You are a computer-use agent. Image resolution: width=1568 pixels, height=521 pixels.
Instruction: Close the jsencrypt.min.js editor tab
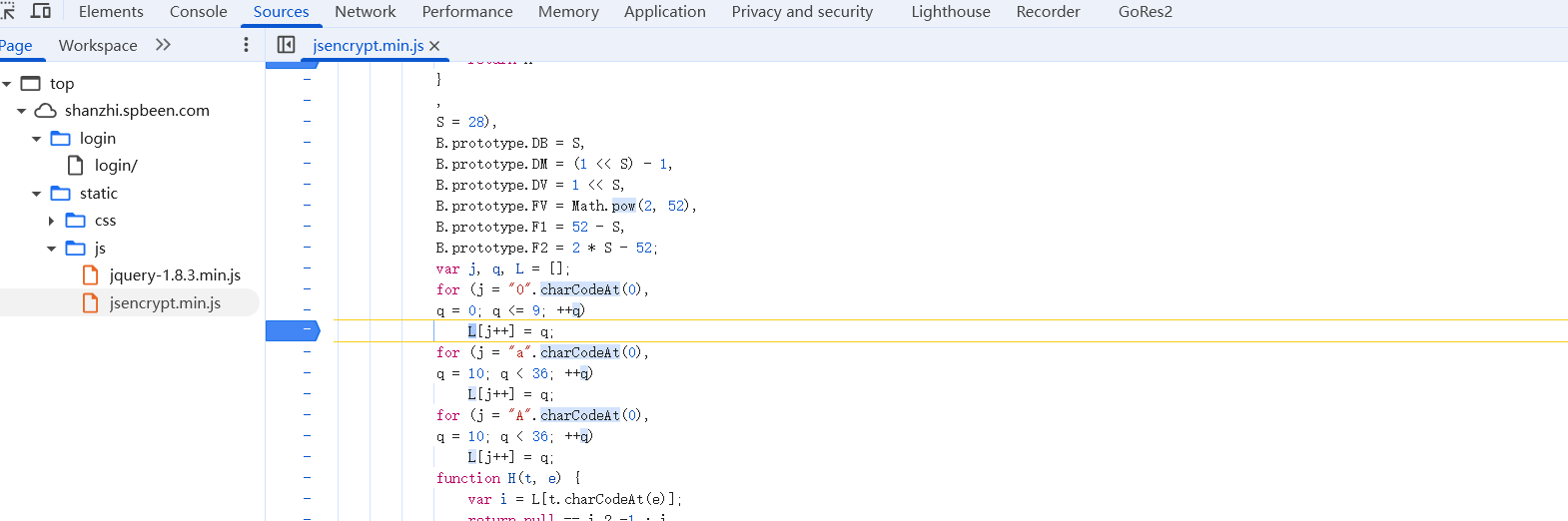pyautogui.click(x=434, y=46)
